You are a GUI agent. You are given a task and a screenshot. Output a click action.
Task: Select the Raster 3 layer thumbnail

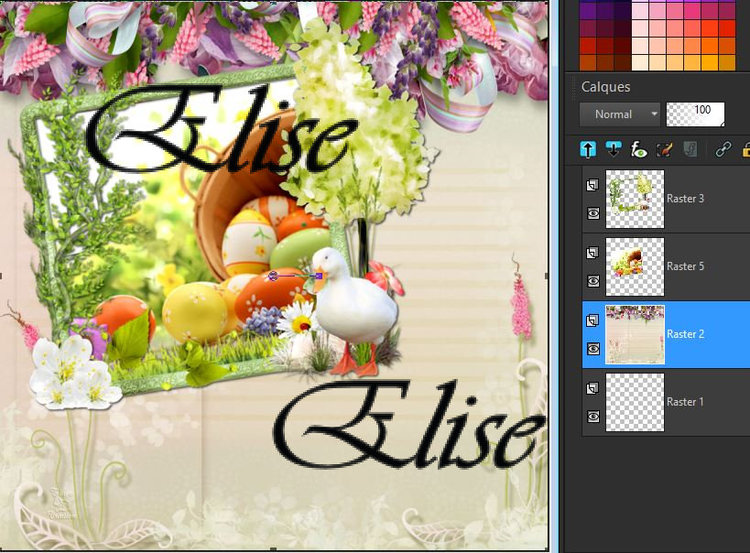coord(635,199)
